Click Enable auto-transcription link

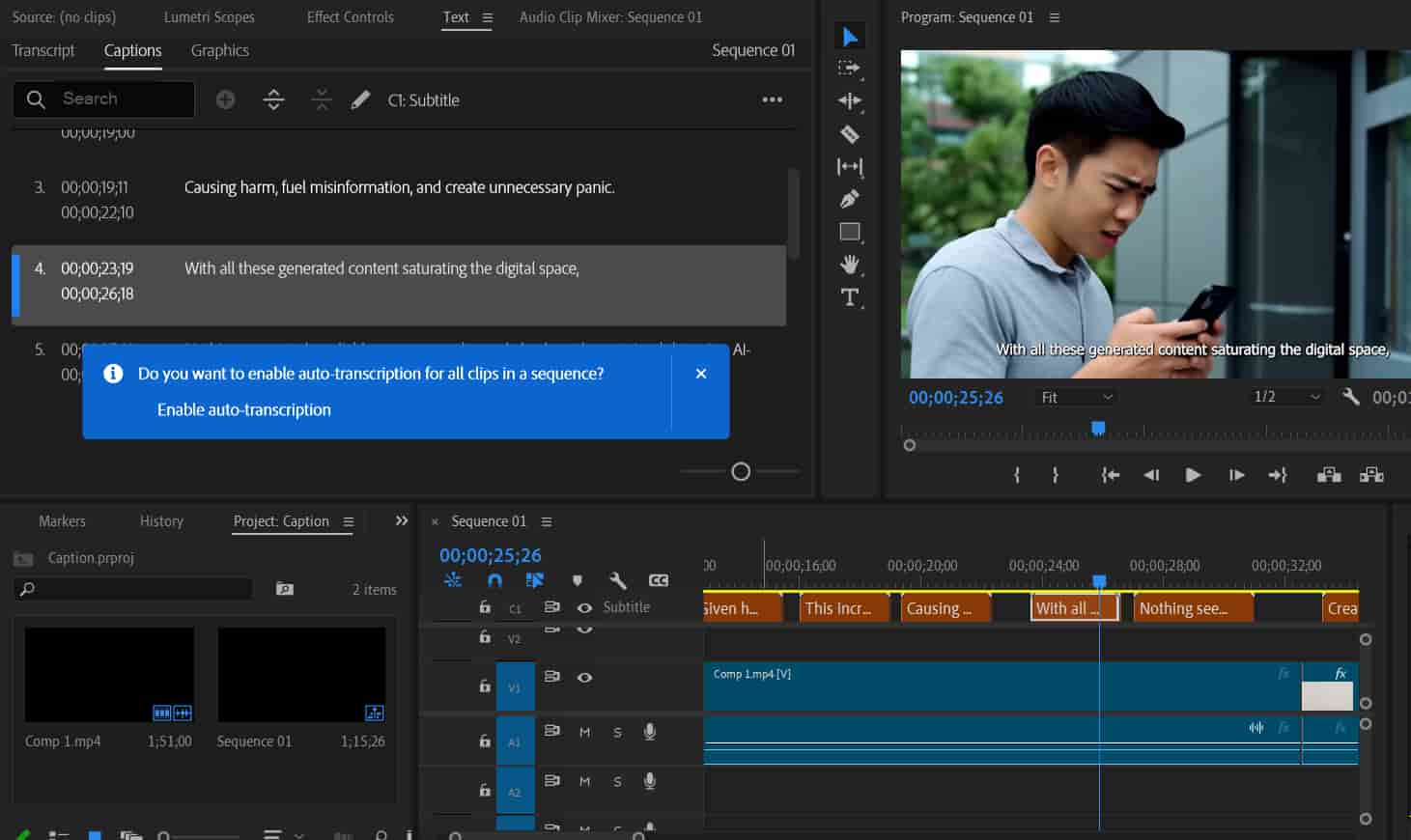click(244, 409)
